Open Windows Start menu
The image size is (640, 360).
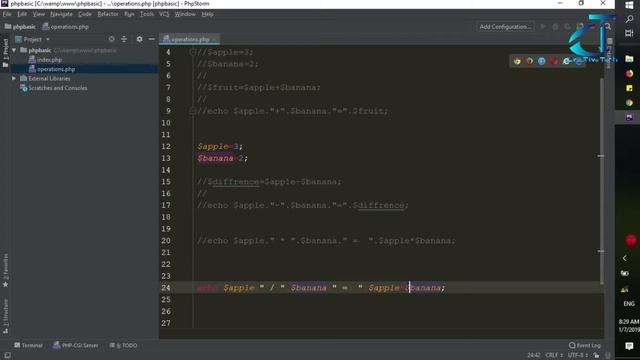pyautogui.click(x=629, y=5)
